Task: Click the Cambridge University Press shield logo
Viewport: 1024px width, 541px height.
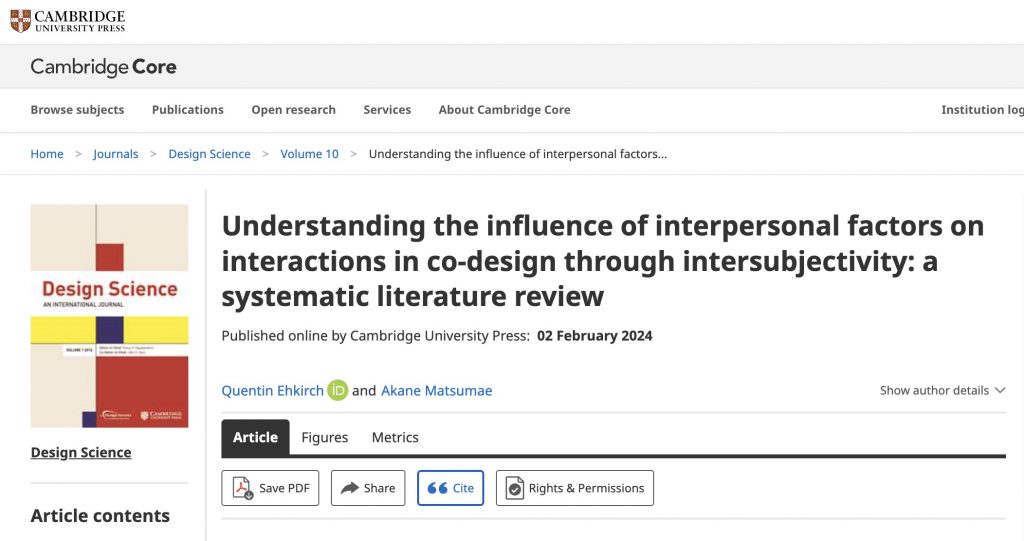Action: coord(20,21)
